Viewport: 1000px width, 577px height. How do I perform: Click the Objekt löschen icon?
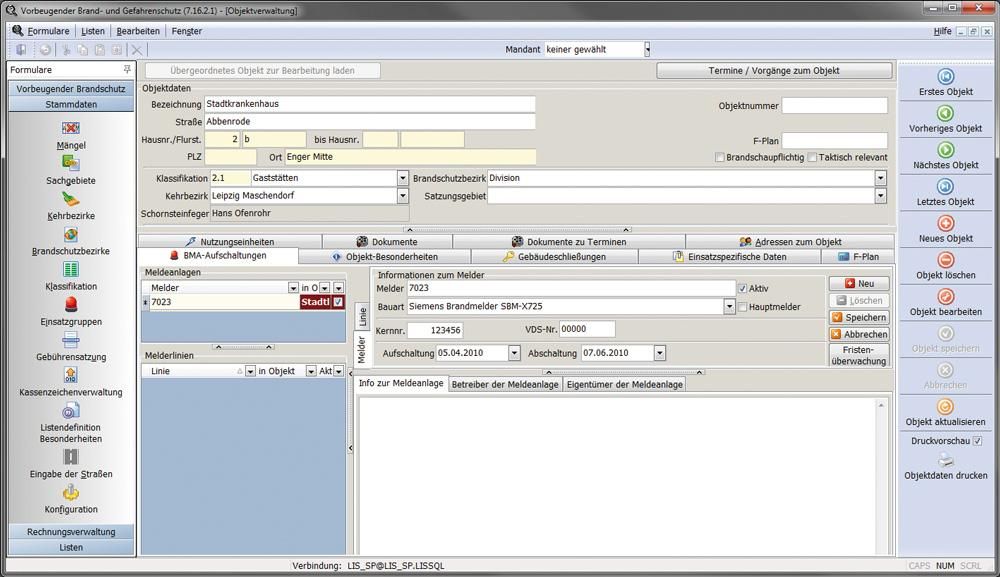945,260
